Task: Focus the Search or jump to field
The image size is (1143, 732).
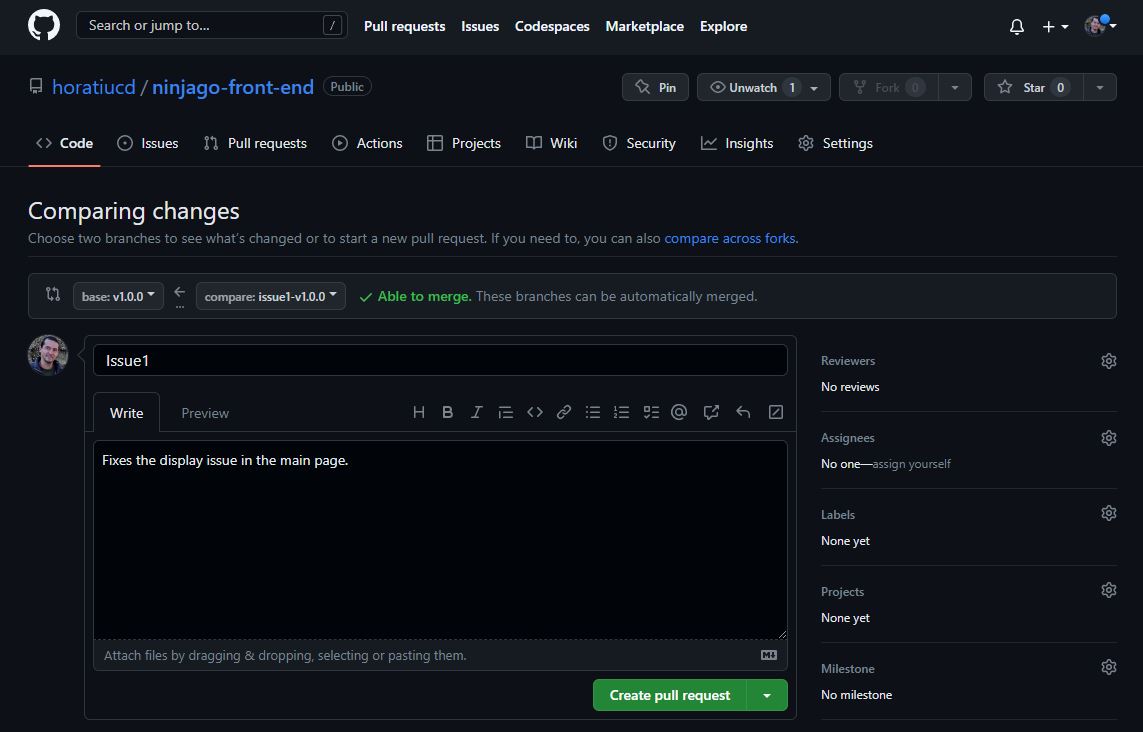Action: pos(211,26)
